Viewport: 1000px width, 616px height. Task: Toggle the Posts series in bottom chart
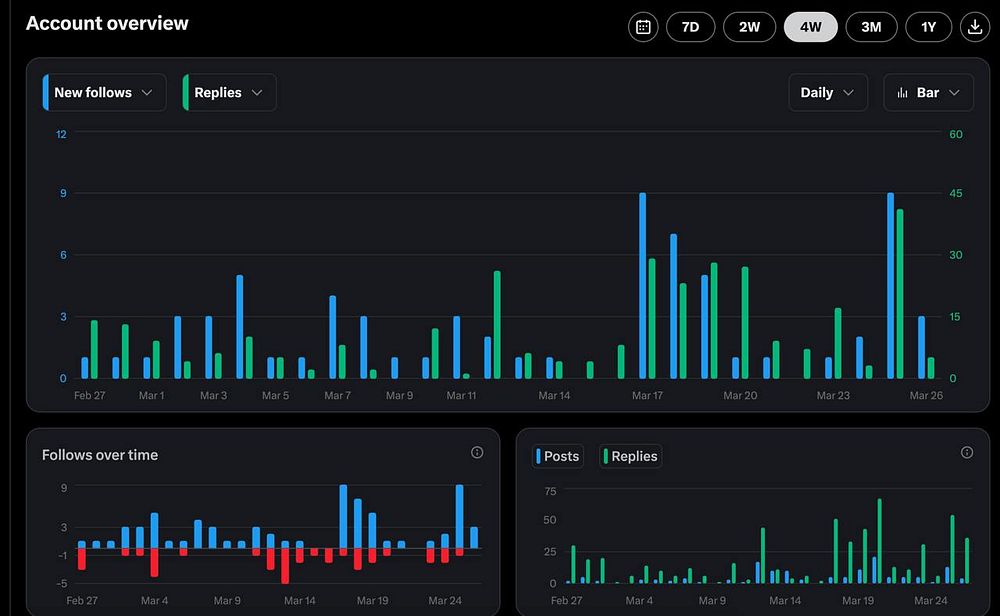pos(558,456)
